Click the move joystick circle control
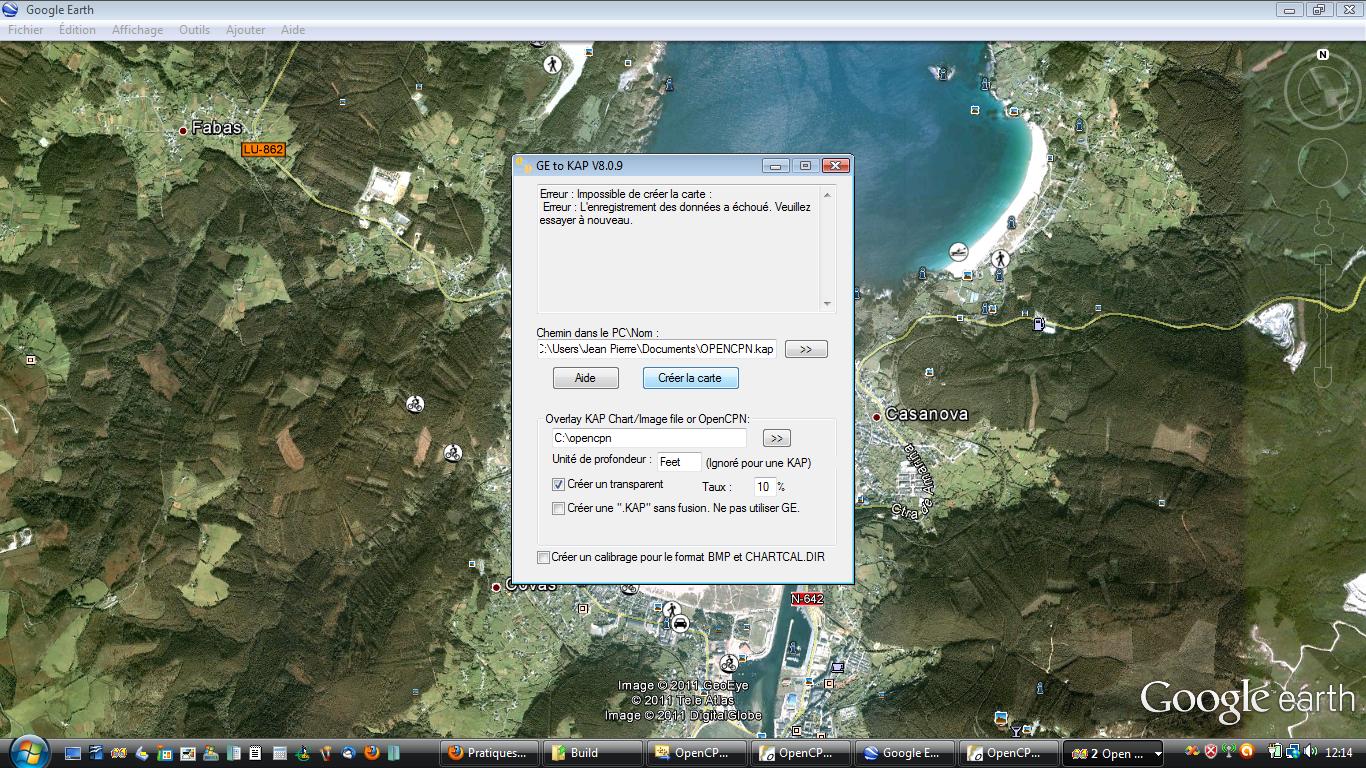The width and height of the screenshot is (1366, 768). coord(1323,162)
